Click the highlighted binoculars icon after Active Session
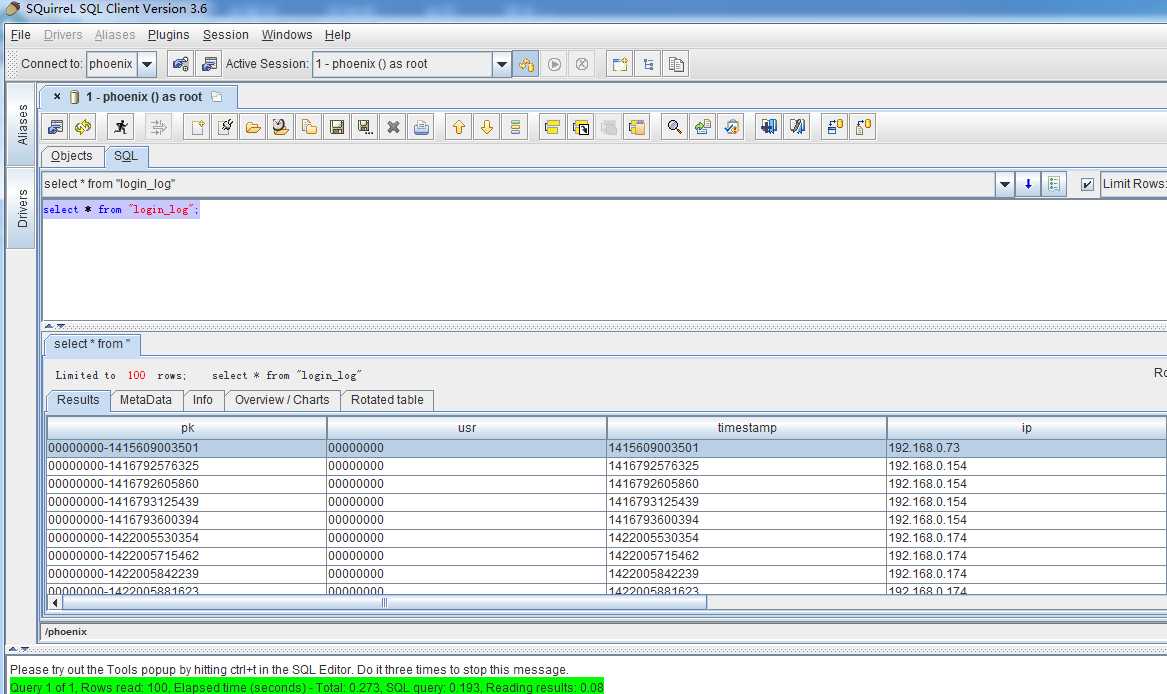The image size is (1167, 694). coord(526,64)
